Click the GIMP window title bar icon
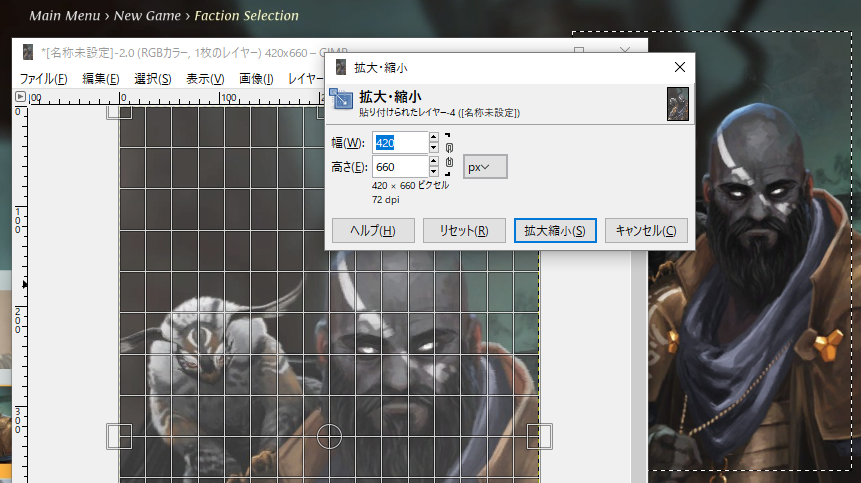This screenshot has height=483, width=861. click(28, 52)
